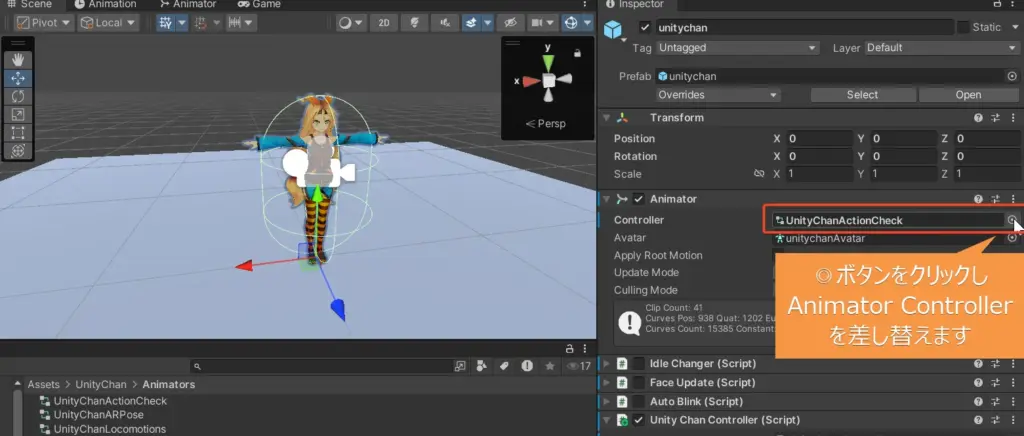Open the Tag dropdown showing Untagged
1024x436 pixels.
pyautogui.click(x=737, y=48)
